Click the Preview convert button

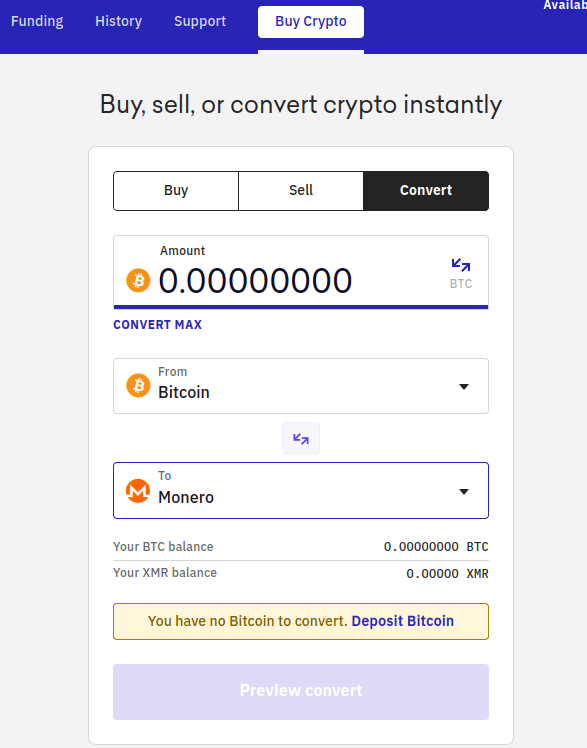(x=301, y=692)
